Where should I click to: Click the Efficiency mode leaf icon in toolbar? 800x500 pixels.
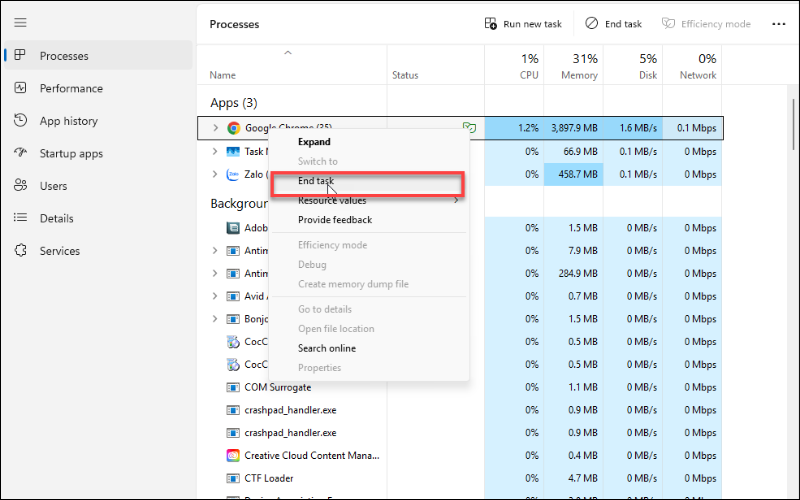click(x=668, y=23)
